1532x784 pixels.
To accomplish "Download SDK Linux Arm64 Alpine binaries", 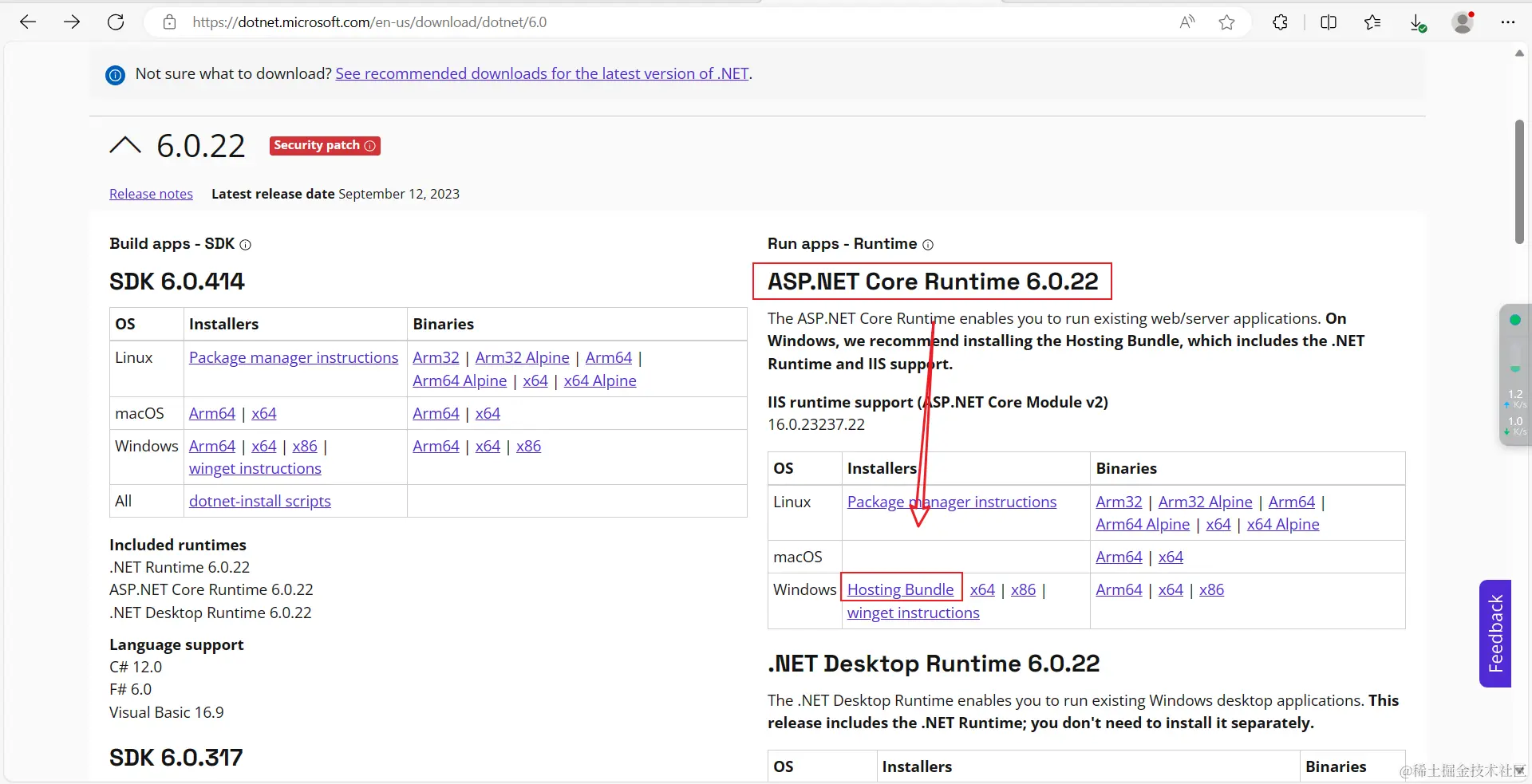I will pos(460,380).
